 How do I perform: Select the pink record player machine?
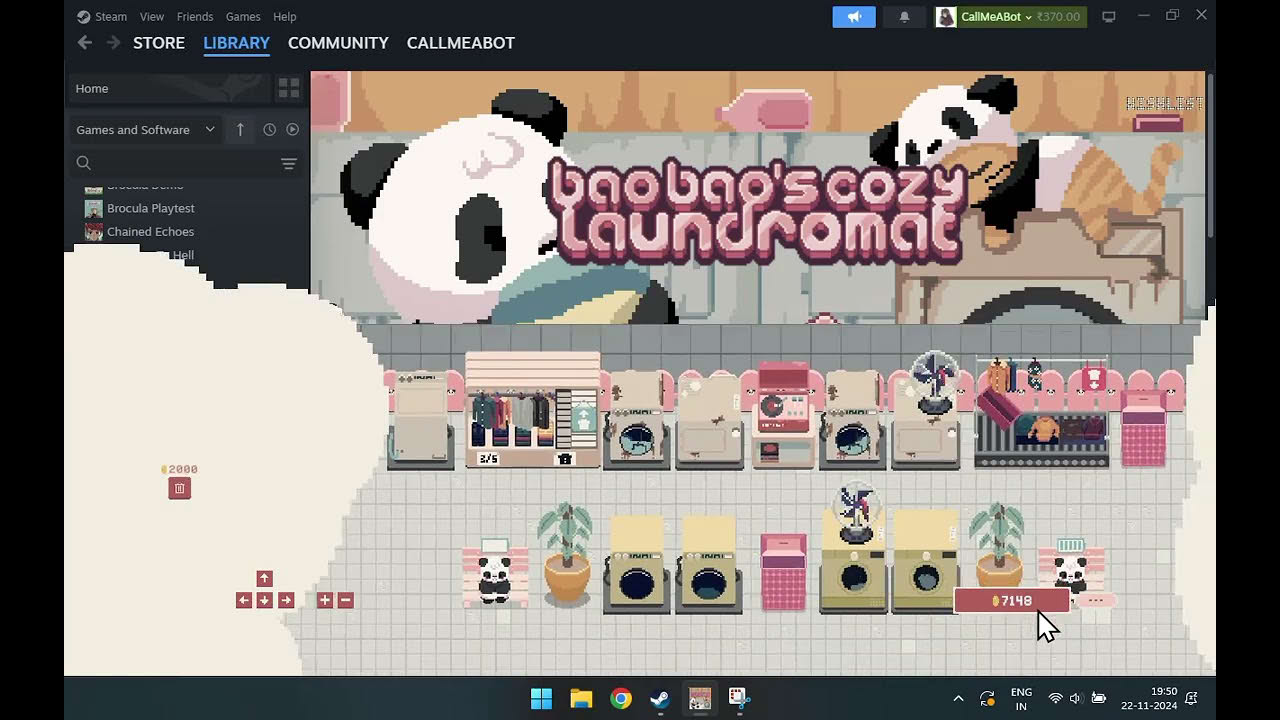click(784, 415)
